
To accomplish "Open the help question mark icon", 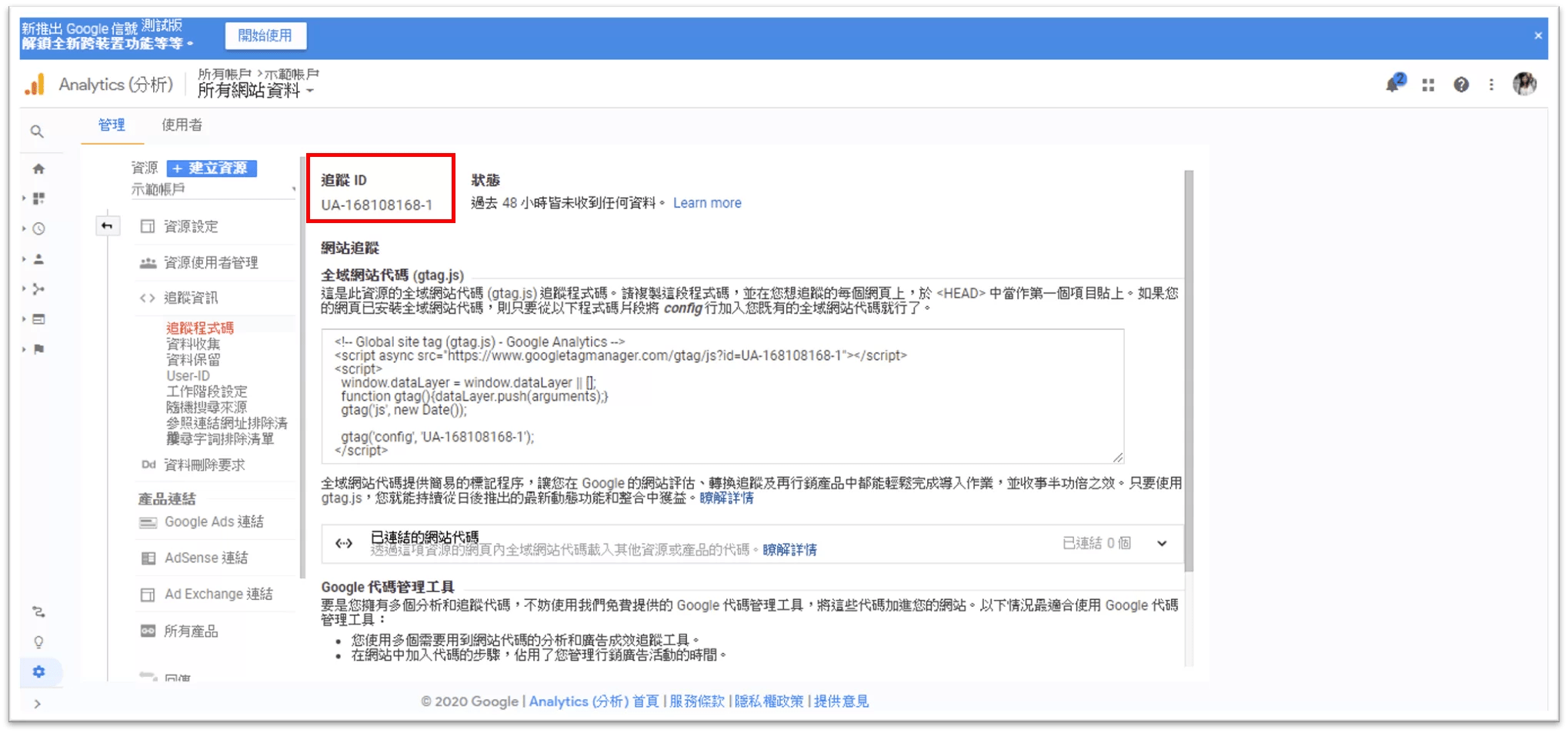I will (1460, 85).
